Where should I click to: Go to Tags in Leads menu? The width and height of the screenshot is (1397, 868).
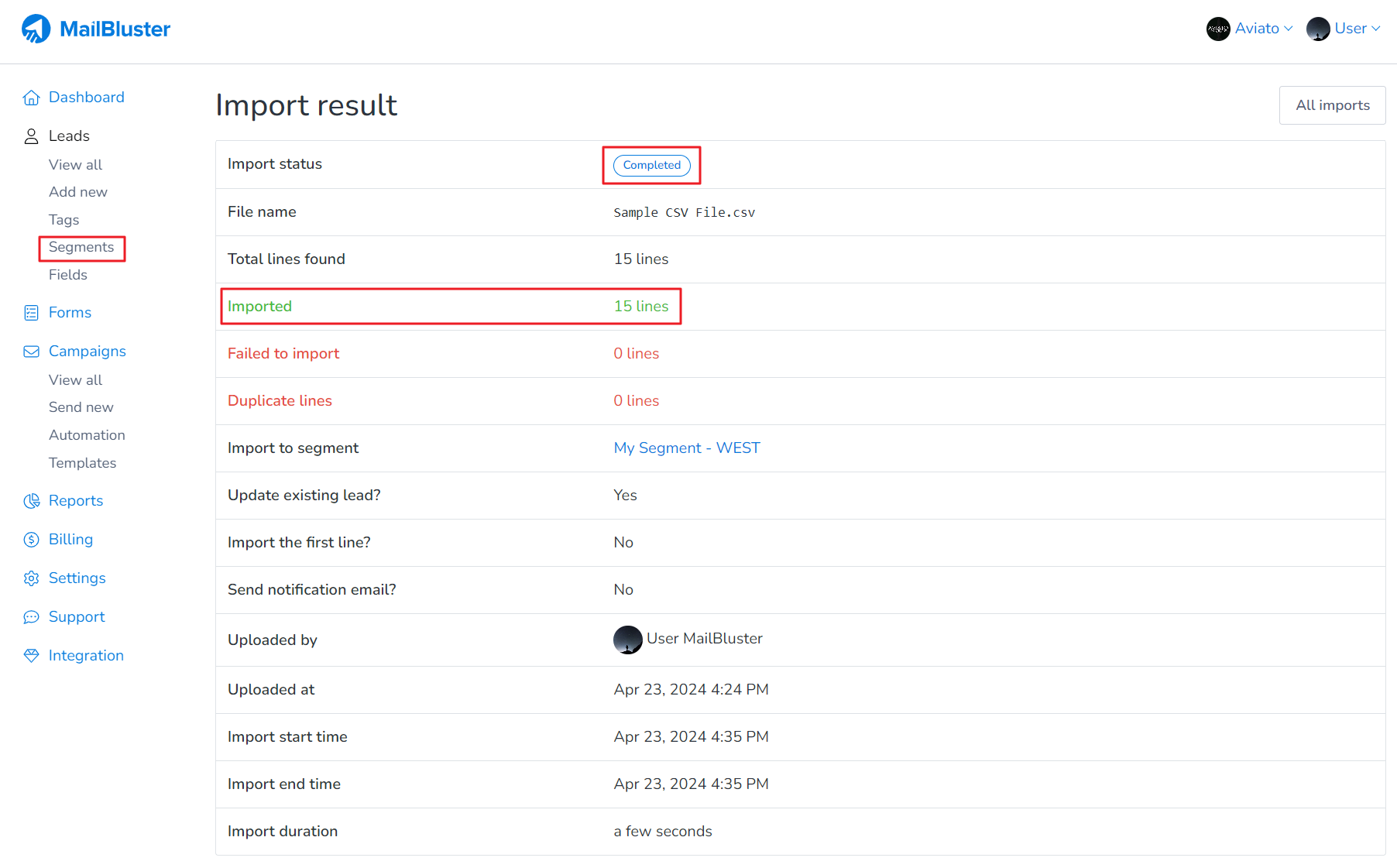63,220
